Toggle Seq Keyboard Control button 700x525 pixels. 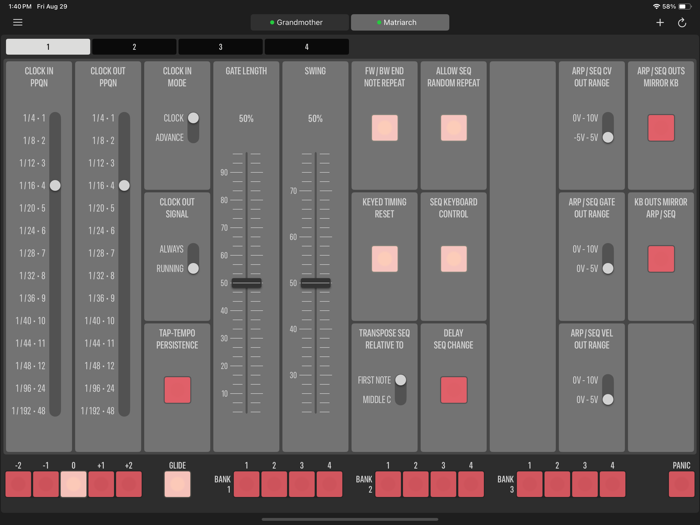454,259
